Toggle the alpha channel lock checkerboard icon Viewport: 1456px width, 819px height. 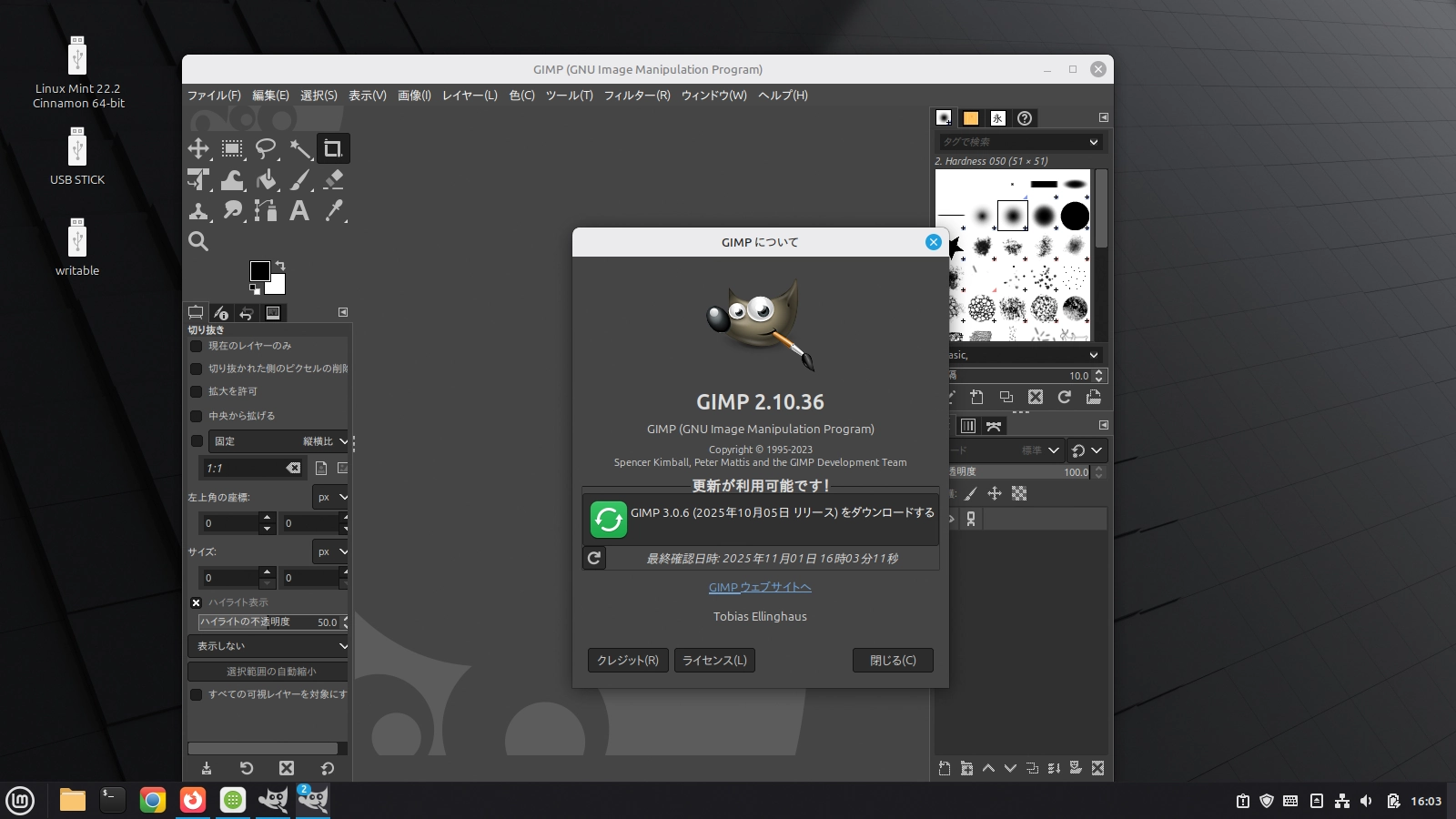coord(1019,493)
